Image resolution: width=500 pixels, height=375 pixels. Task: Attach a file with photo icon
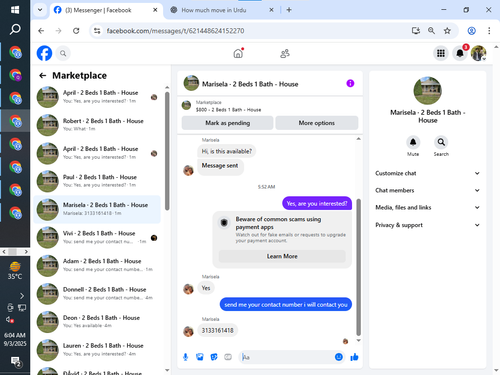pyautogui.click(x=200, y=357)
